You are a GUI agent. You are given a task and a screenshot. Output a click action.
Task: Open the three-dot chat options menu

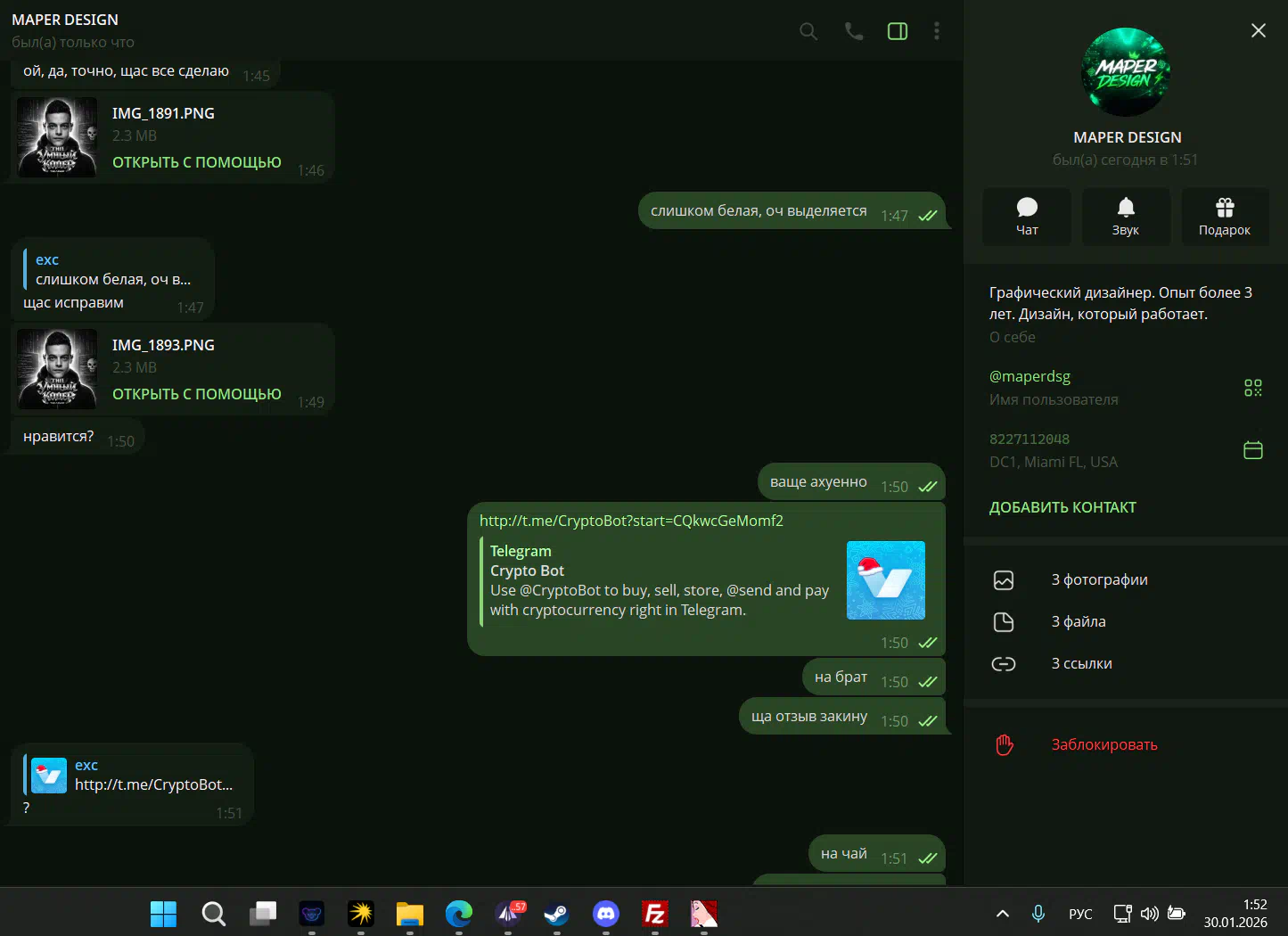pos(936,31)
